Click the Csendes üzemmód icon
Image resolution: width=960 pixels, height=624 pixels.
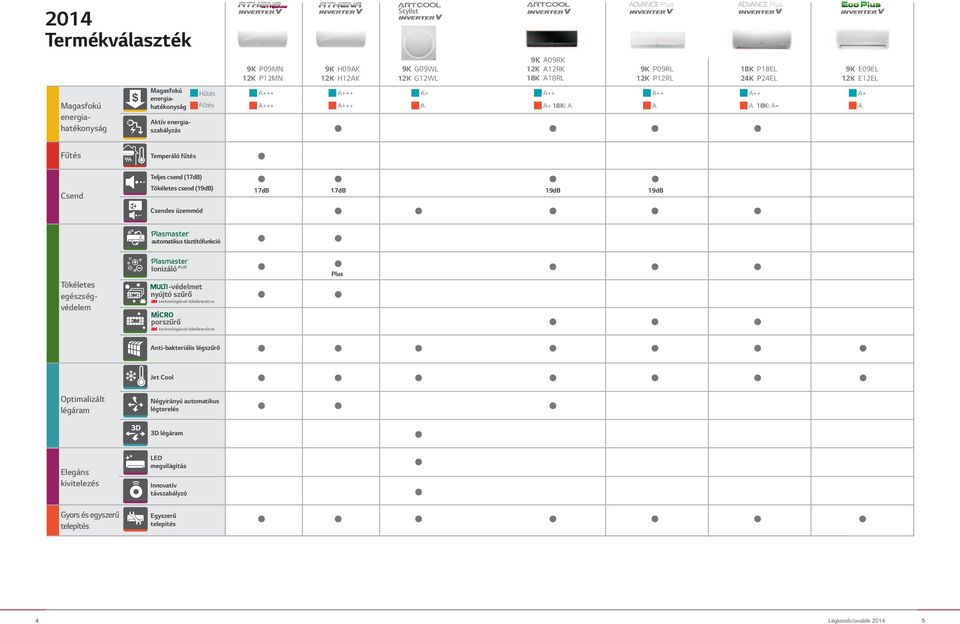click(x=135, y=210)
